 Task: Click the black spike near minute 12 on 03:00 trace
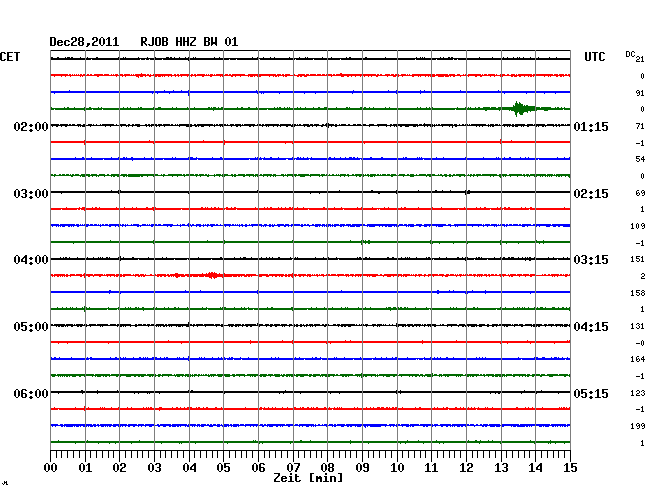468,192
